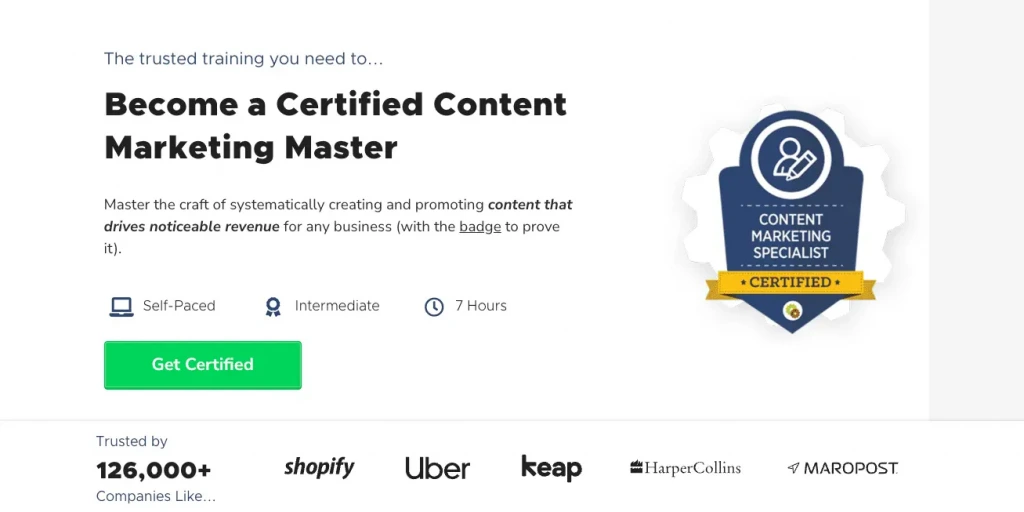Click the small round logo at badge bottom
Viewport: 1024px width, 512px height.
pyautogui.click(x=792, y=311)
